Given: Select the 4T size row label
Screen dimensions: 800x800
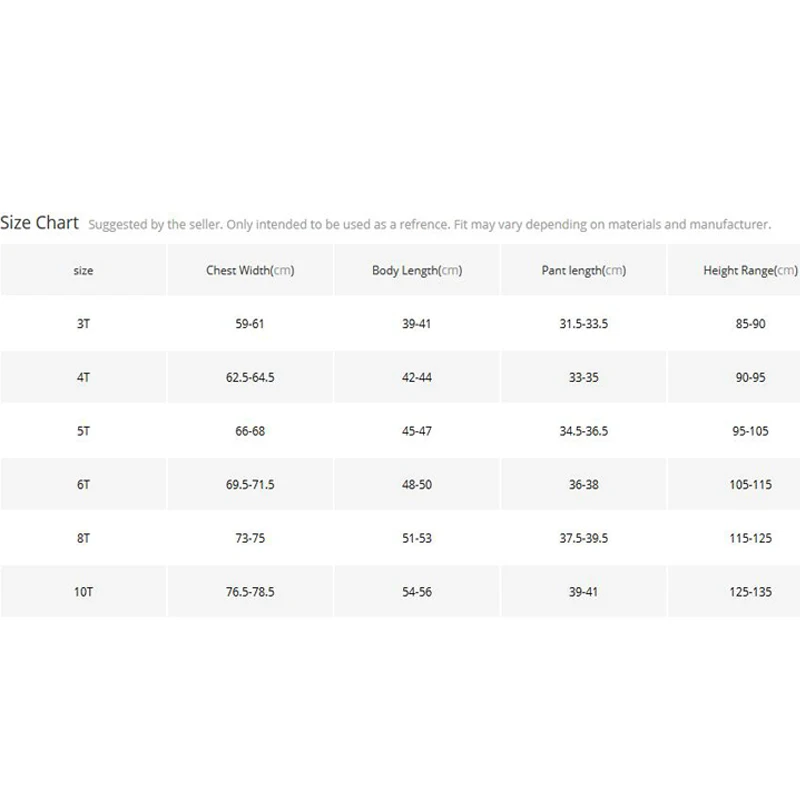Looking at the screenshot, I should point(83,377).
